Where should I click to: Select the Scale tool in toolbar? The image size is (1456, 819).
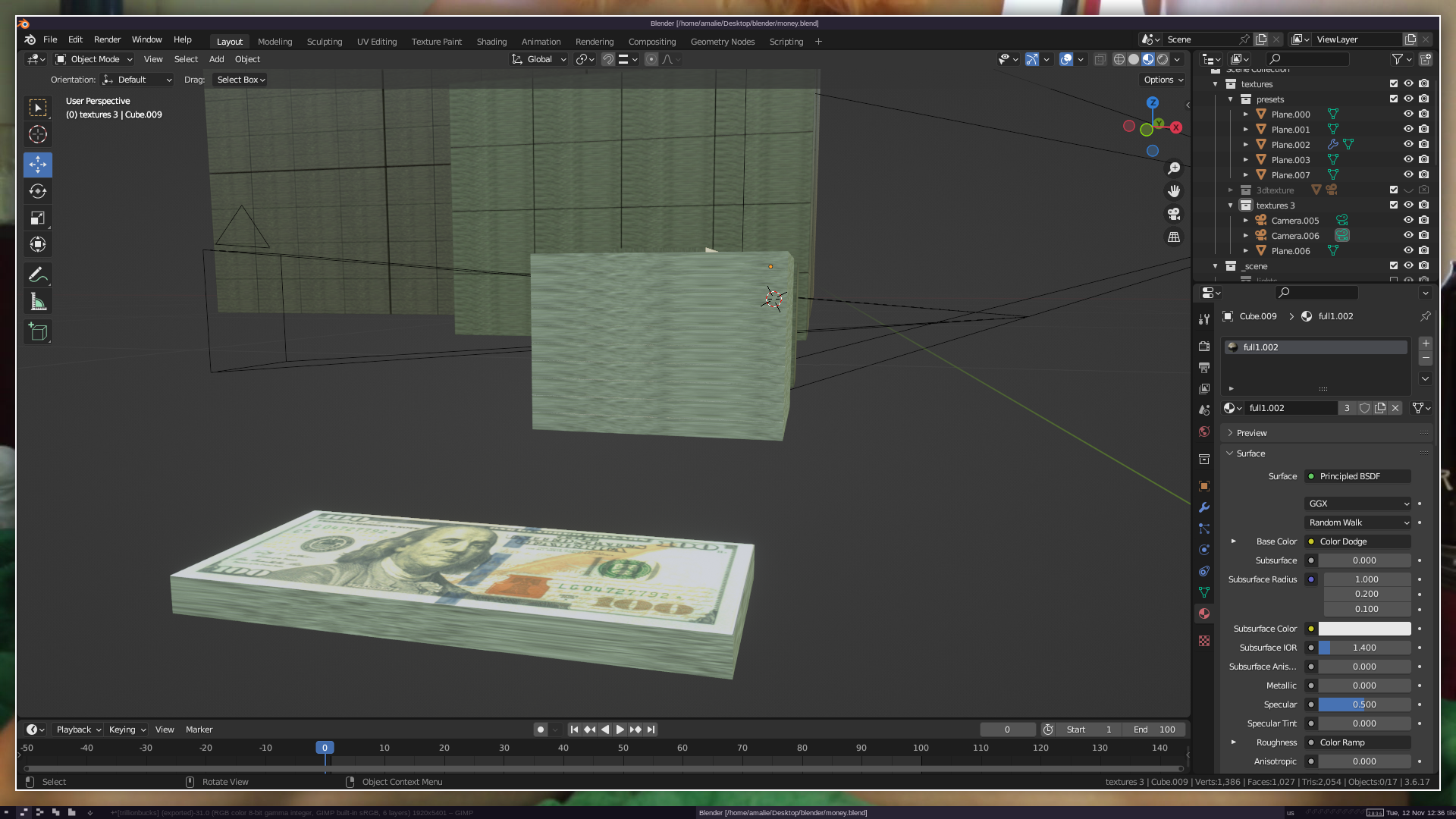pos(38,218)
